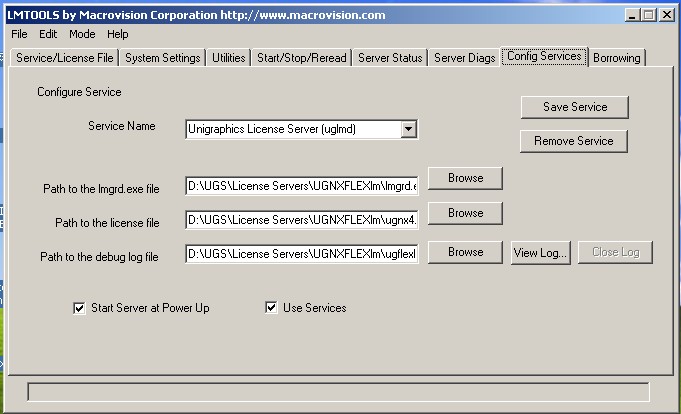The height and width of the screenshot is (414, 681).
Task: Open the Server Diags tab
Action: pyautogui.click(x=465, y=58)
